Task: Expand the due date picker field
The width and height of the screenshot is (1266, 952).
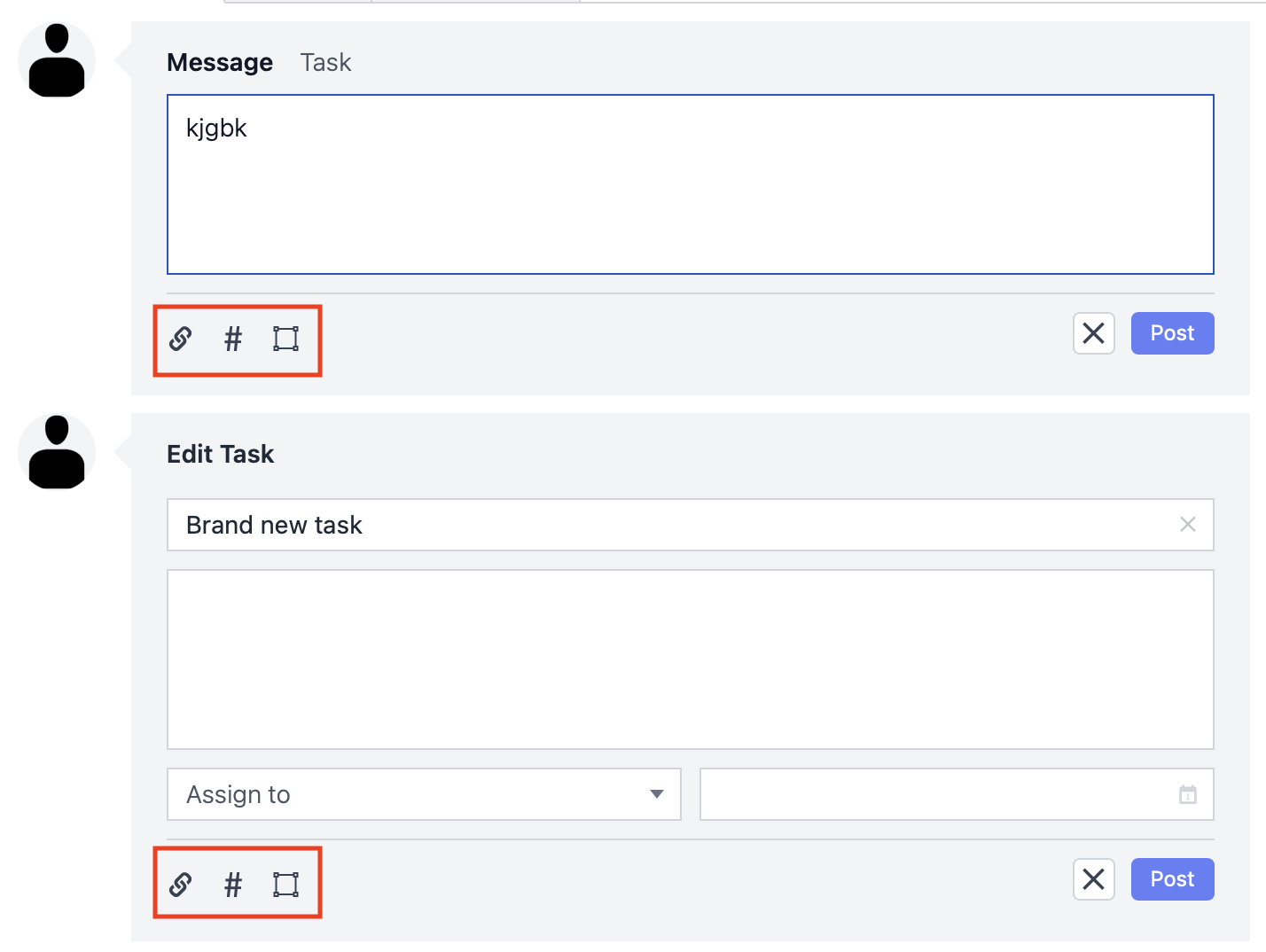Action: click(957, 794)
